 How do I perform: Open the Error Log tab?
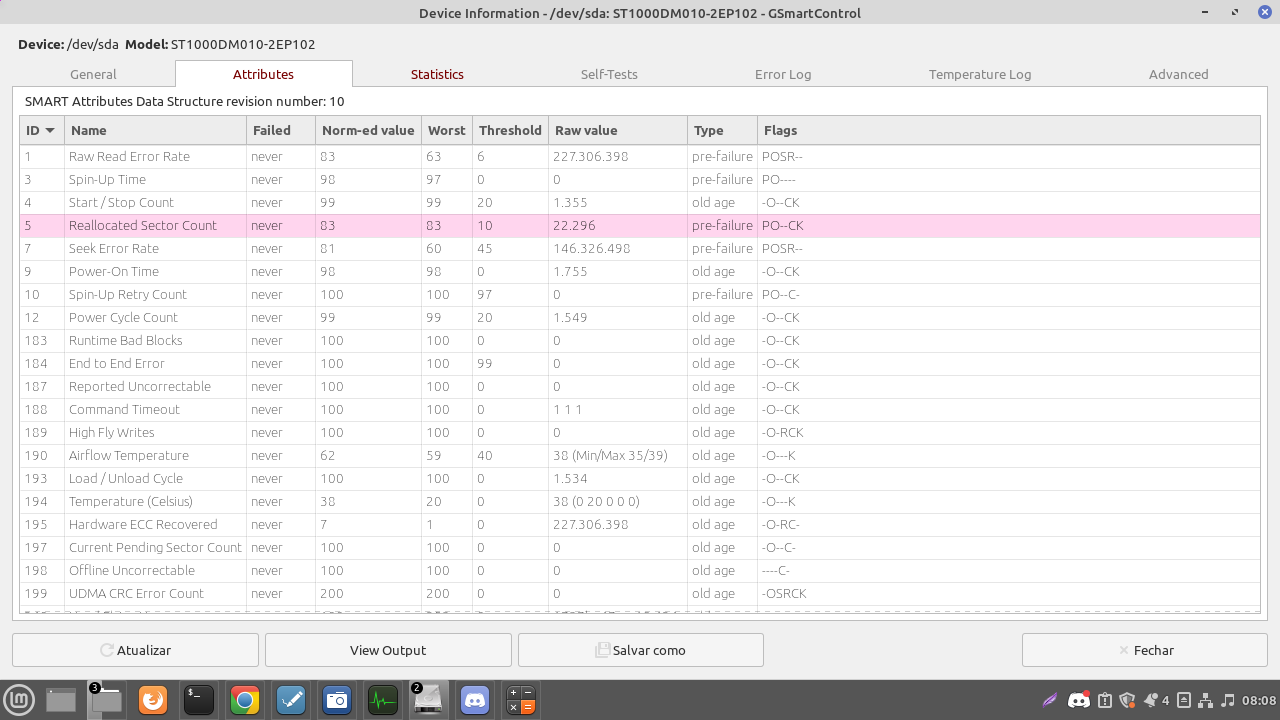tap(783, 74)
